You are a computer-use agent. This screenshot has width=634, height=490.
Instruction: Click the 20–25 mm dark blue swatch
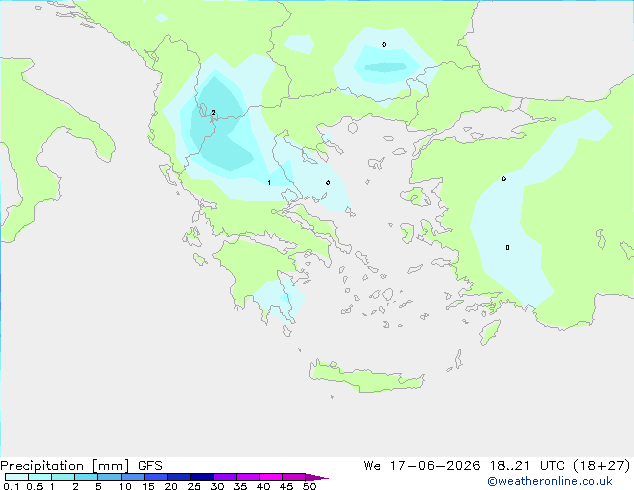(179, 477)
